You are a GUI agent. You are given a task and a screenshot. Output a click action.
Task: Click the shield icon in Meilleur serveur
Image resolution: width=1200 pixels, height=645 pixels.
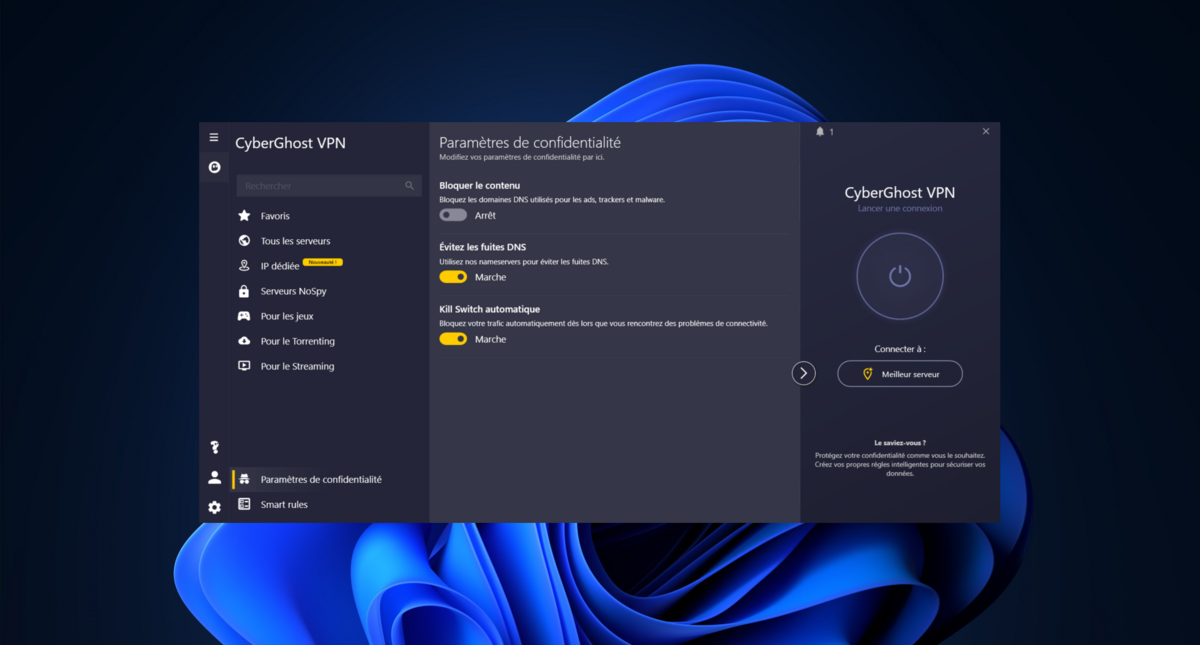(x=868, y=374)
